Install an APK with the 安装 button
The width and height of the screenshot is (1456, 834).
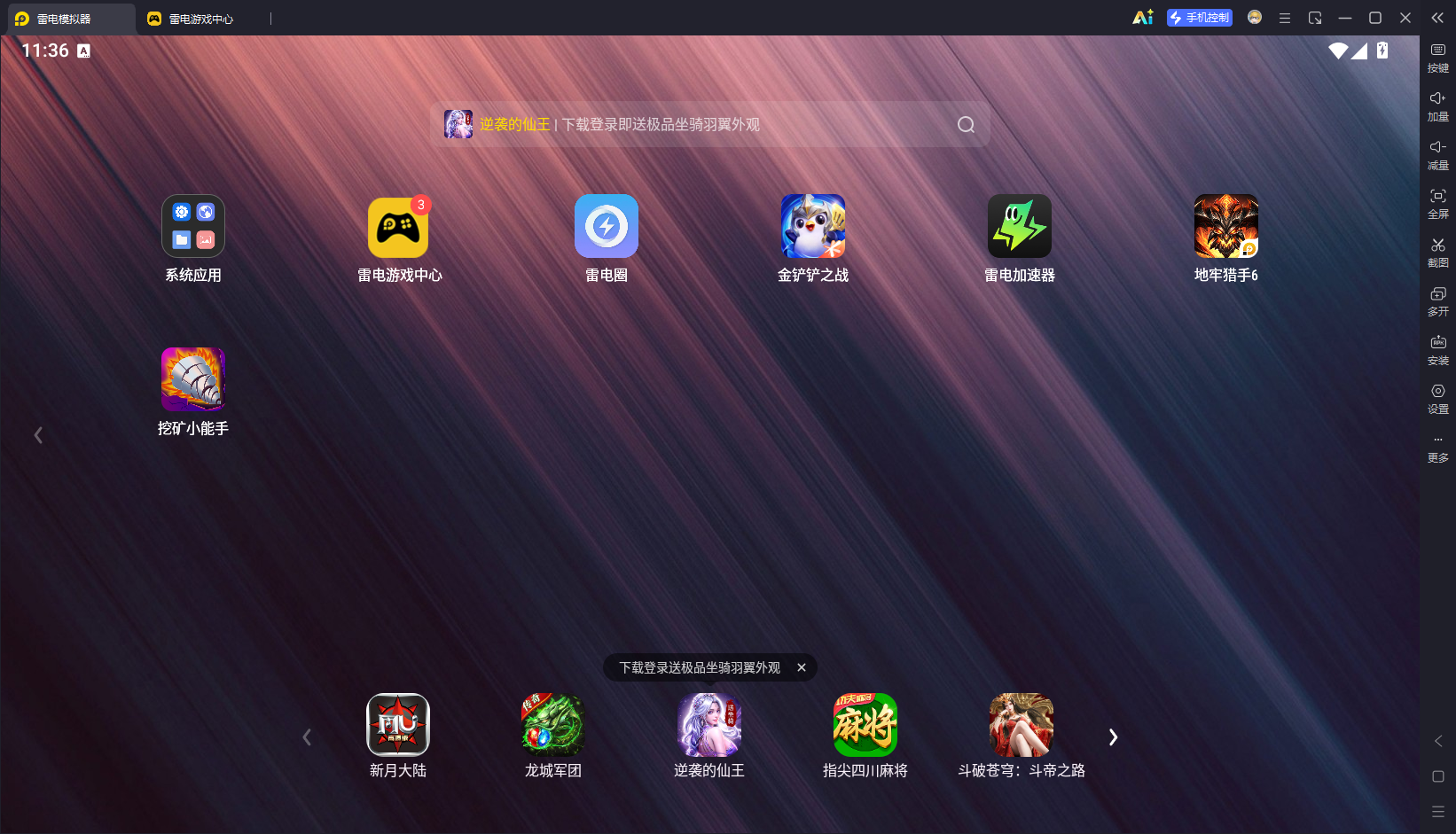pos(1438,351)
